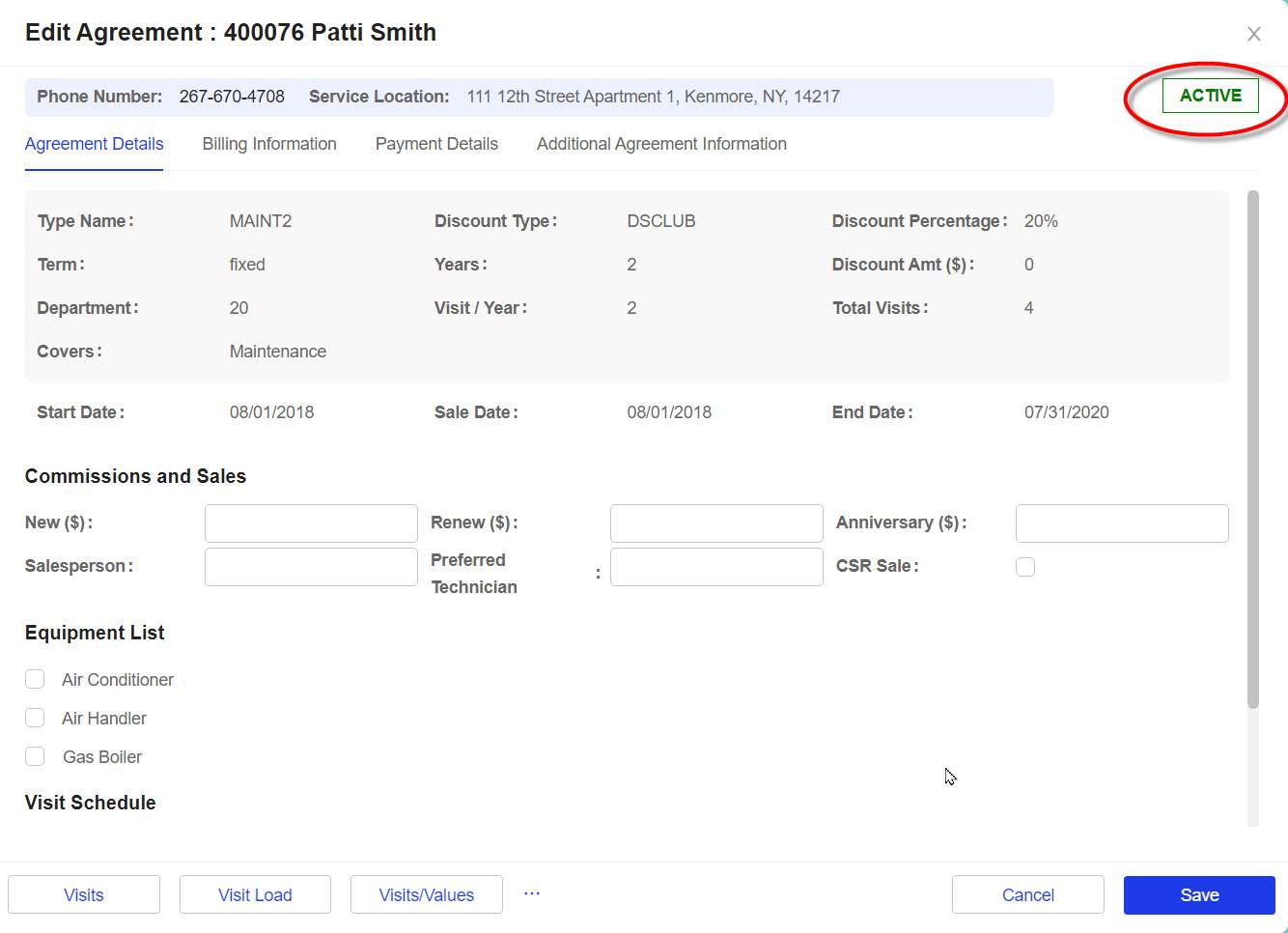The height and width of the screenshot is (933, 1288).
Task: Click the Commissions and Sales heading
Action: 135,476
